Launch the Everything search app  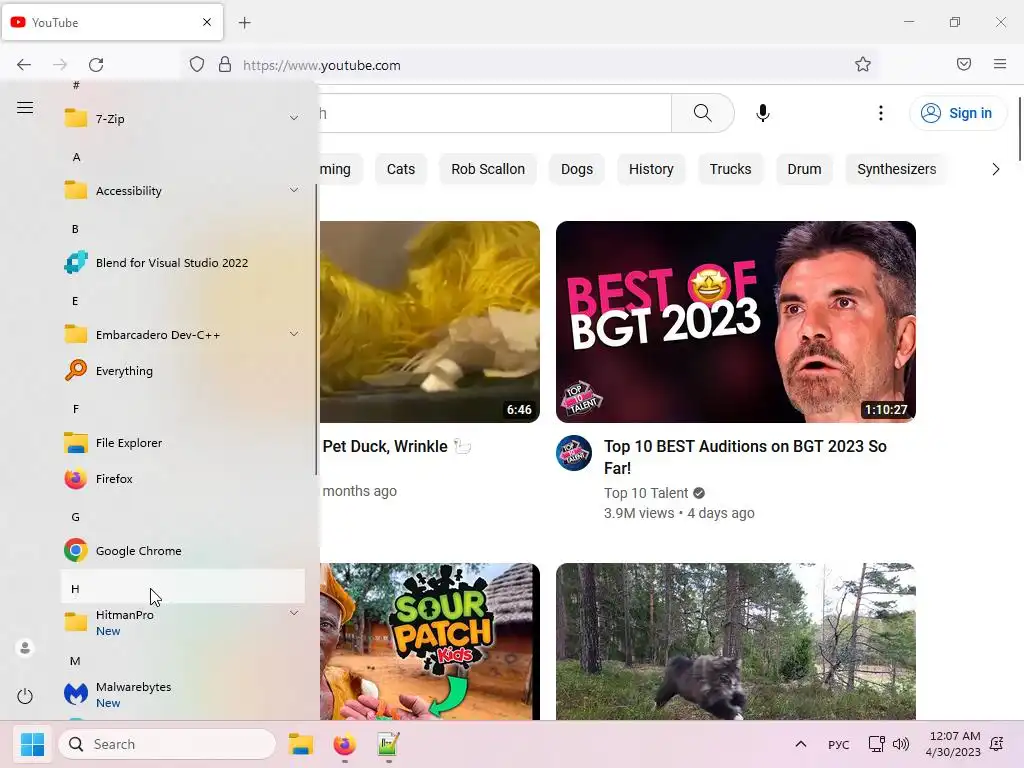coord(183,370)
